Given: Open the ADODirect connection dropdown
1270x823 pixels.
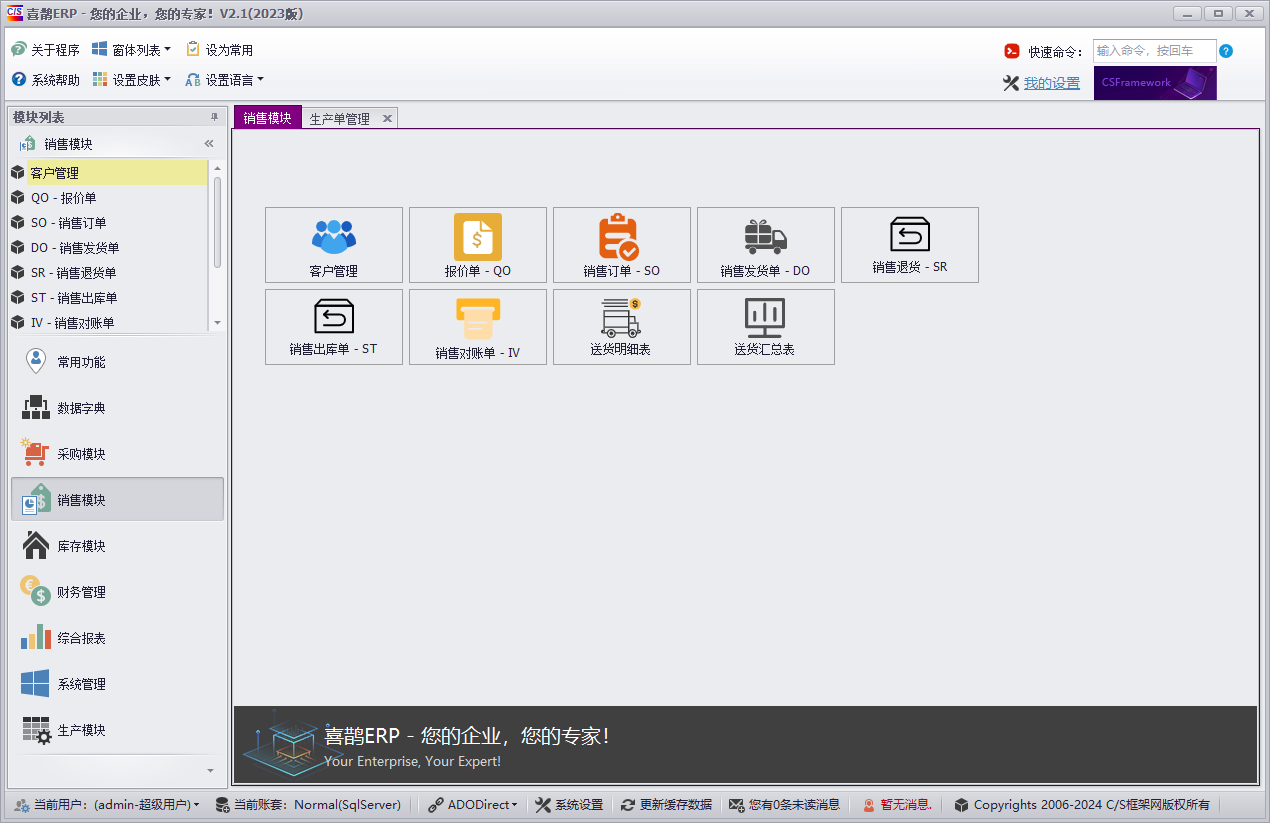Looking at the screenshot, I should 473,804.
